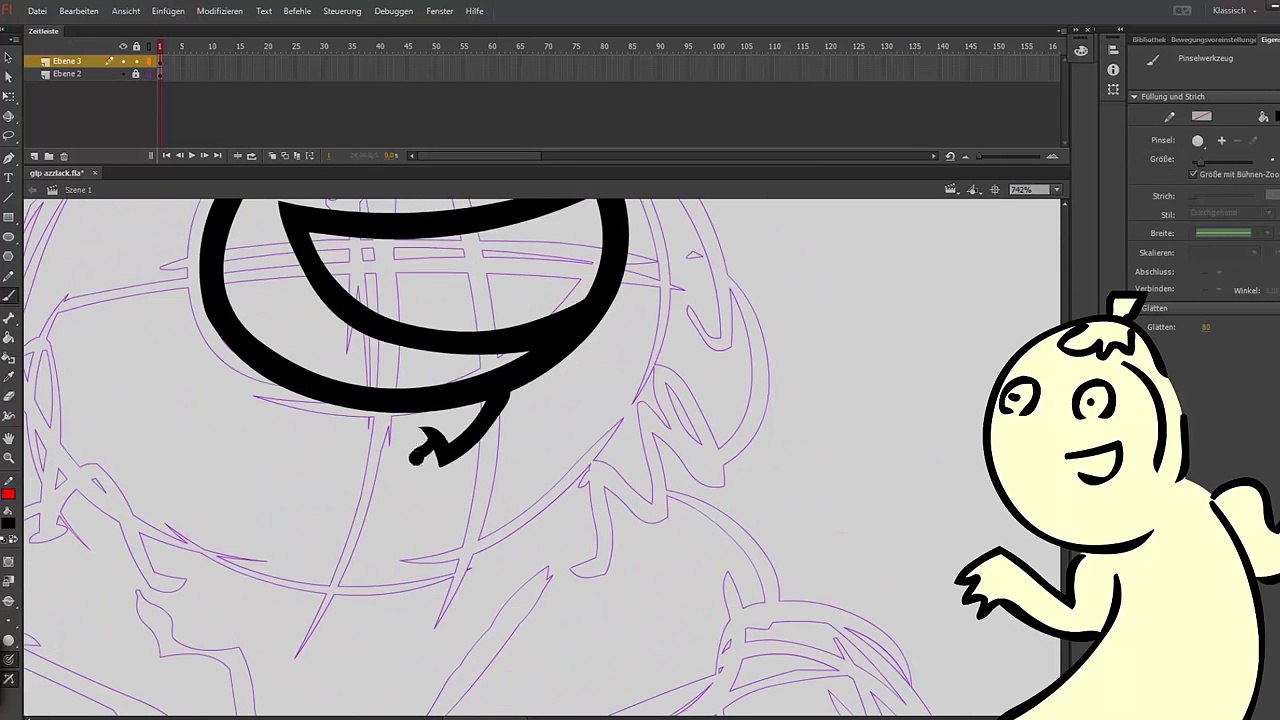Toggle visibility of all layers via the eye header
Screen dimensions: 1280x720
click(123, 47)
